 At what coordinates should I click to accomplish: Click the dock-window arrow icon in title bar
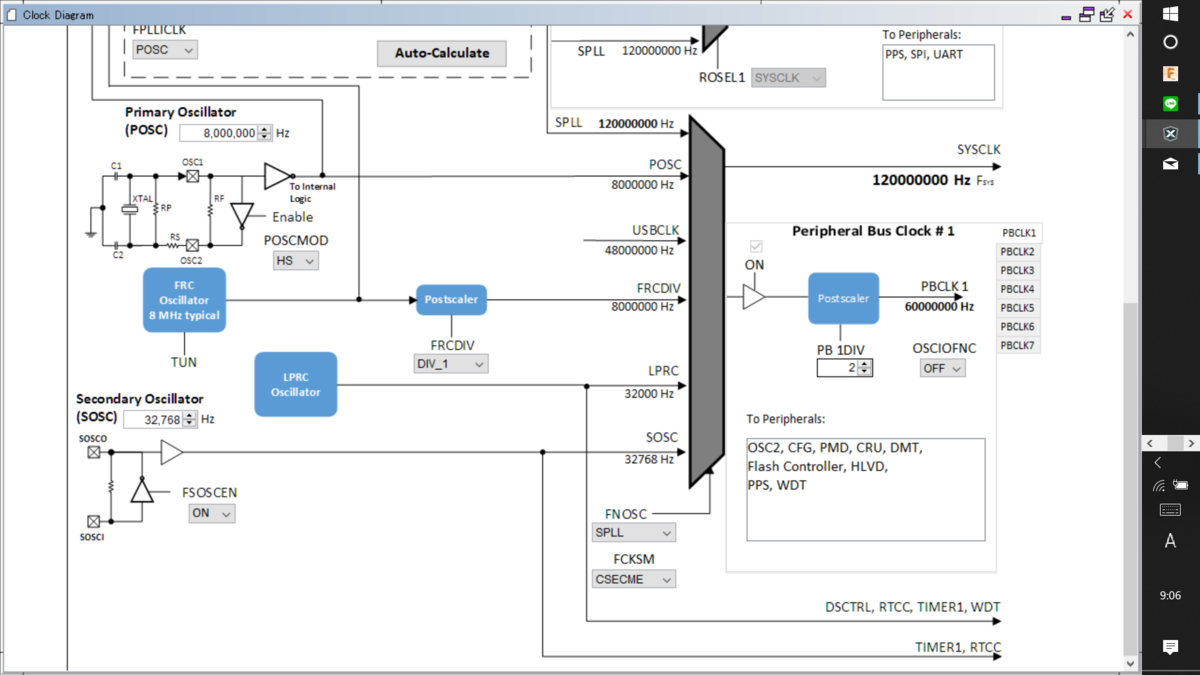[x=1107, y=15]
